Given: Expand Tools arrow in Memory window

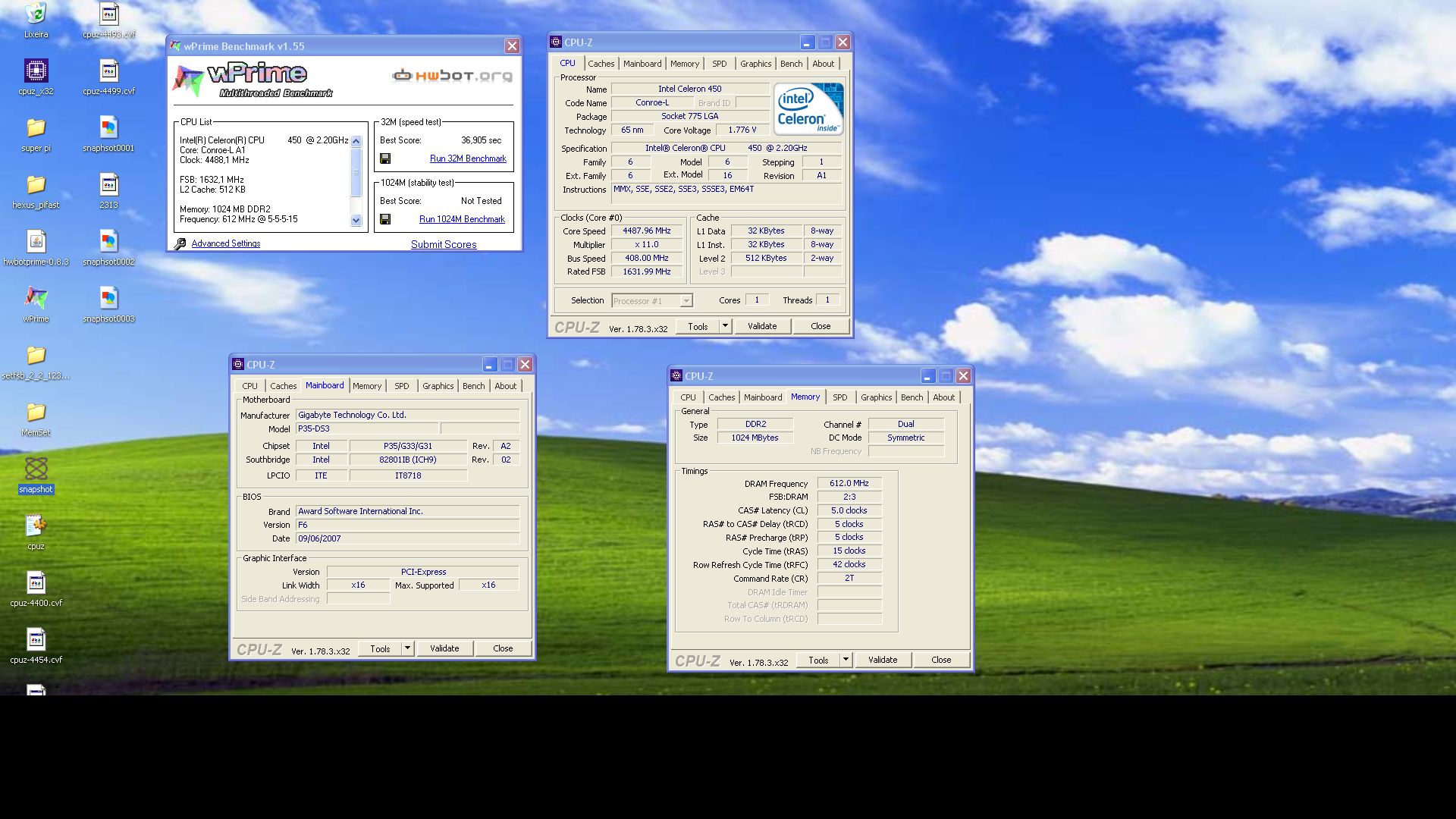Looking at the screenshot, I should (846, 660).
